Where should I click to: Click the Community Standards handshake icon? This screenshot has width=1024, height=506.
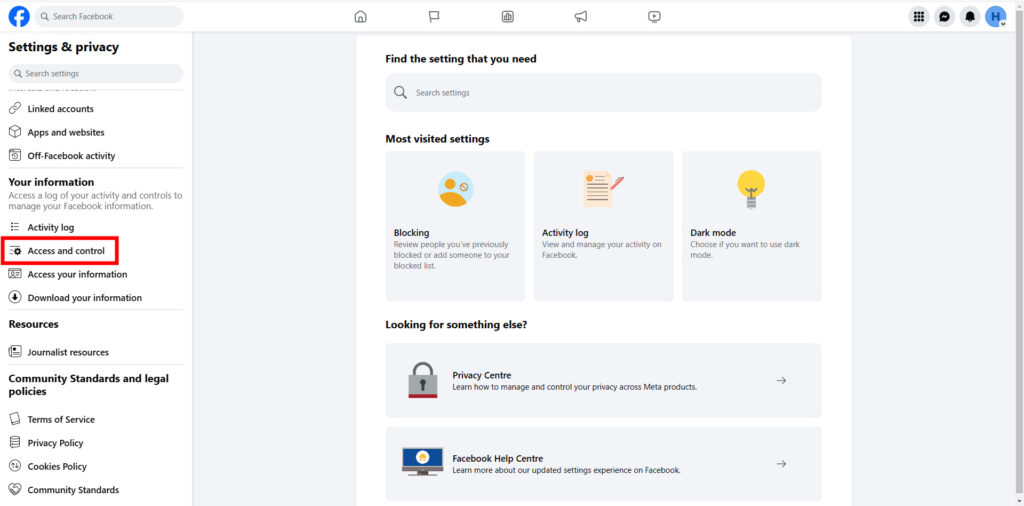[x=15, y=490]
